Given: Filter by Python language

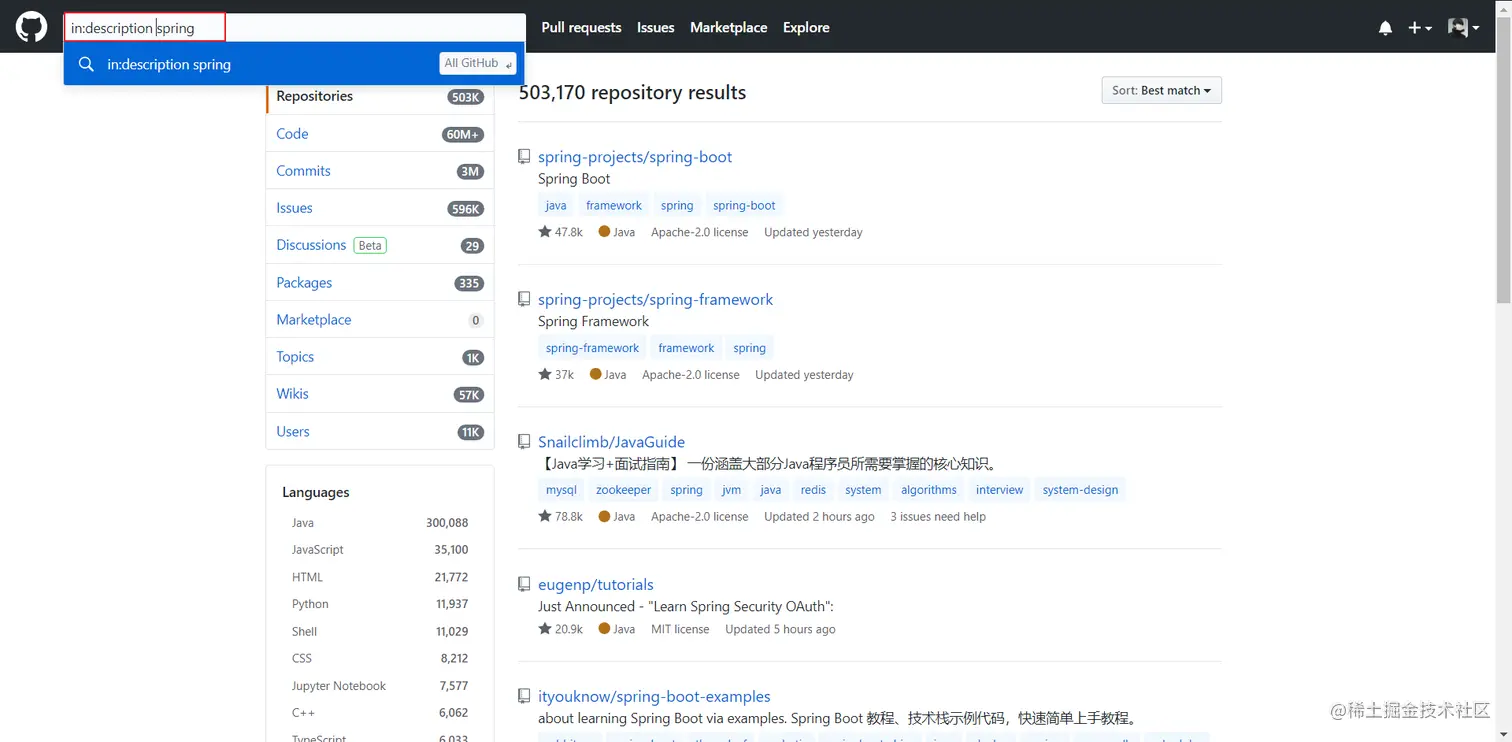Looking at the screenshot, I should [x=380, y=604].
